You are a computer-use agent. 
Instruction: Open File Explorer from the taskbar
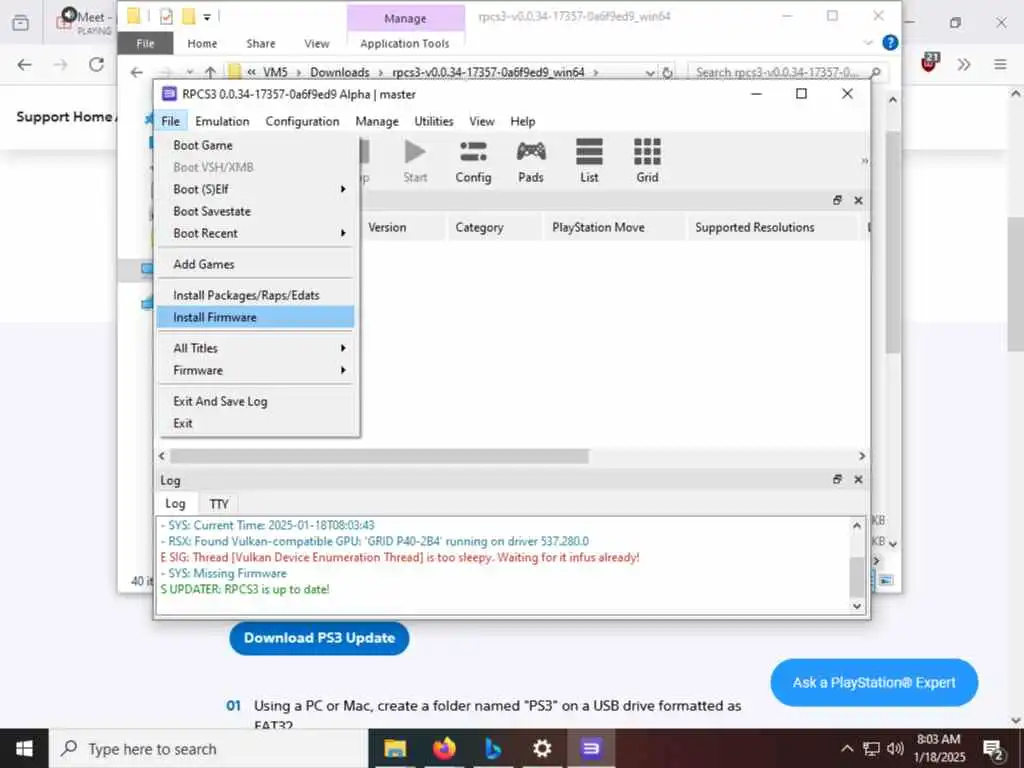tap(394, 748)
